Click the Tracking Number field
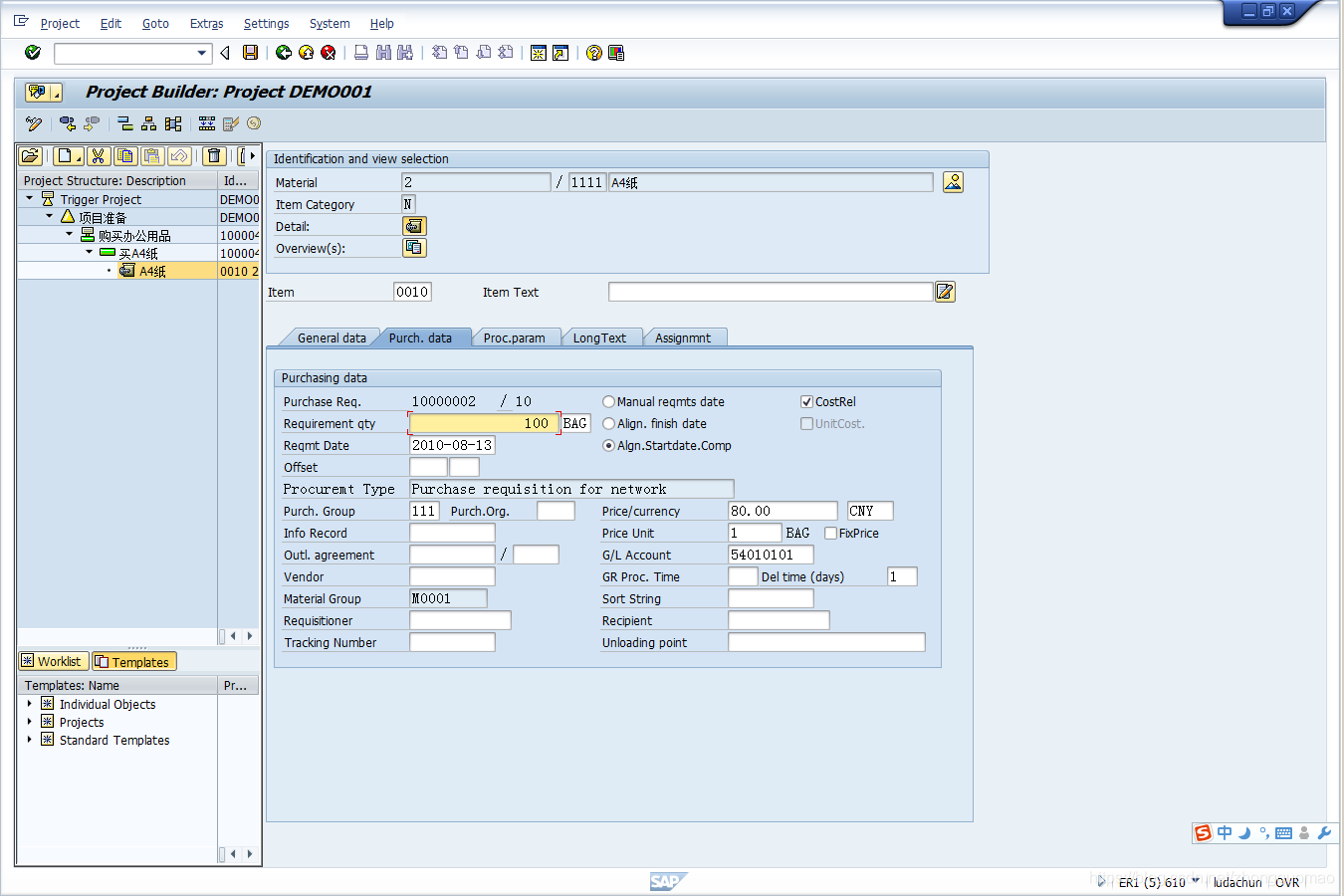 pyautogui.click(x=452, y=642)
